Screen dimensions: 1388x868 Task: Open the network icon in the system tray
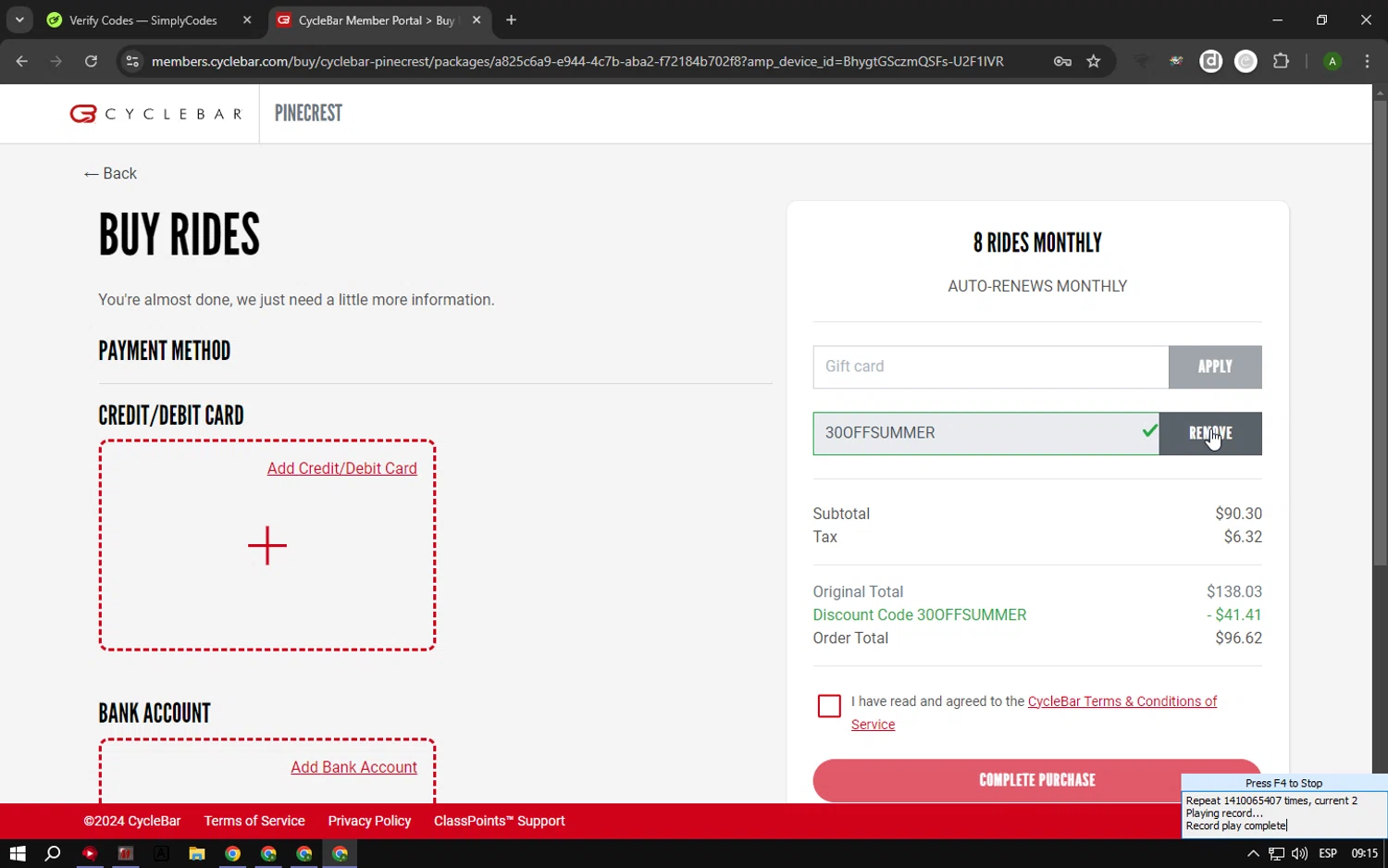coord(1276,853)
